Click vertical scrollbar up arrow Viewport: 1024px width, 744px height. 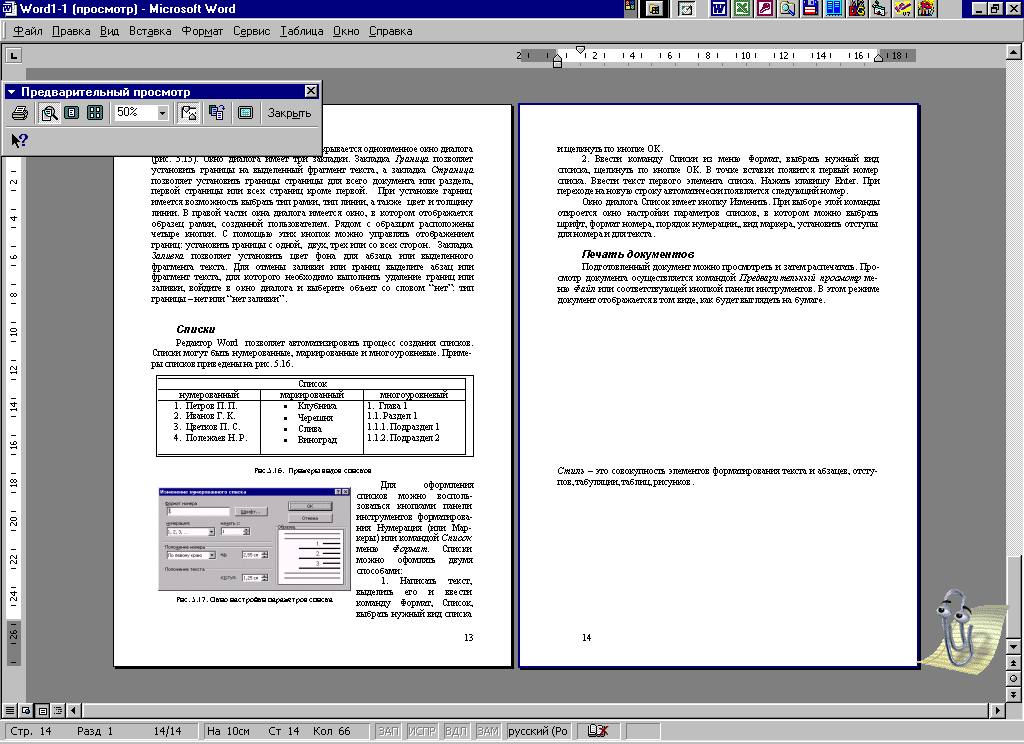pos(1014,52)
